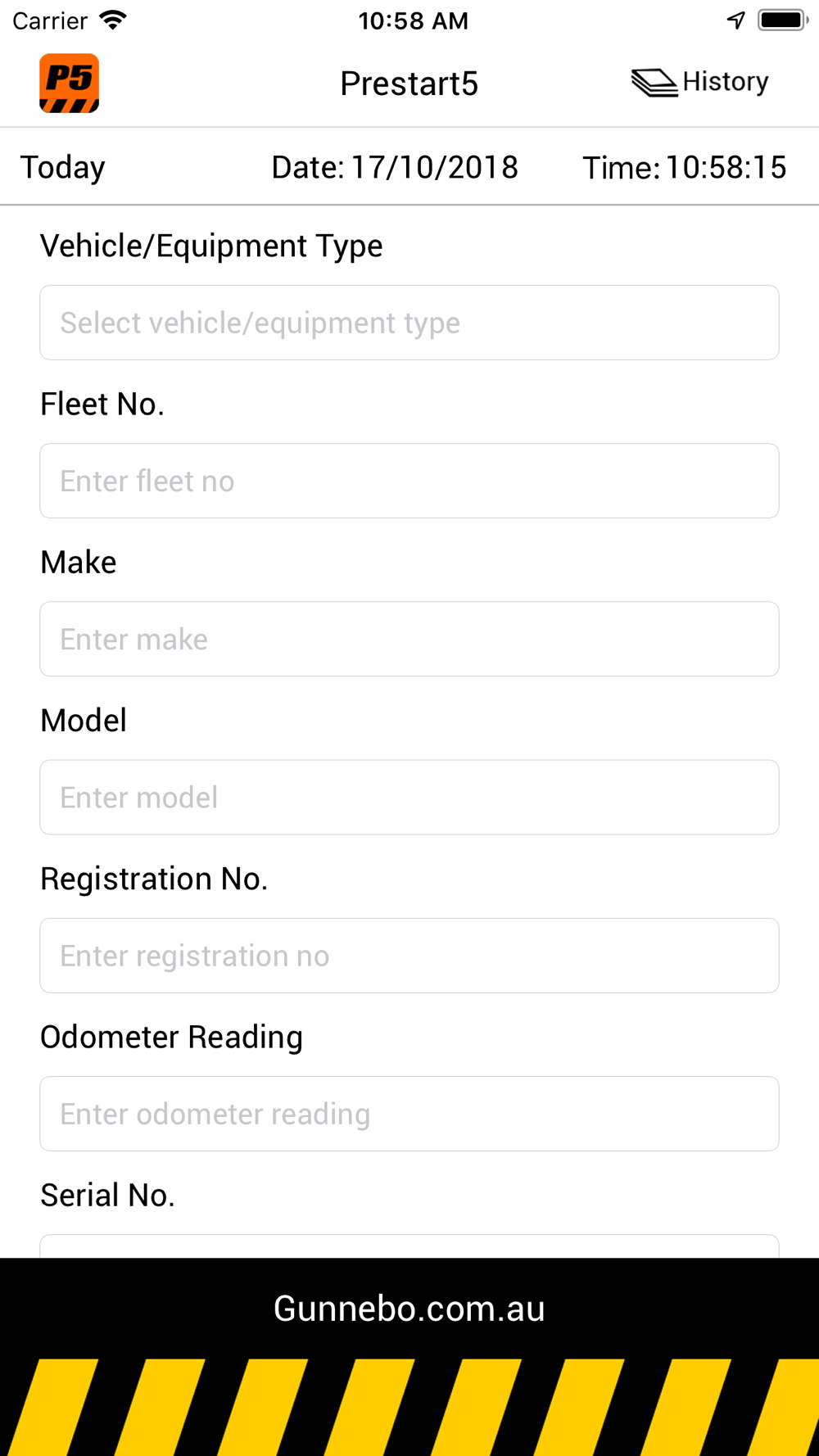Focus the registration number input

(x=409, y=956)
